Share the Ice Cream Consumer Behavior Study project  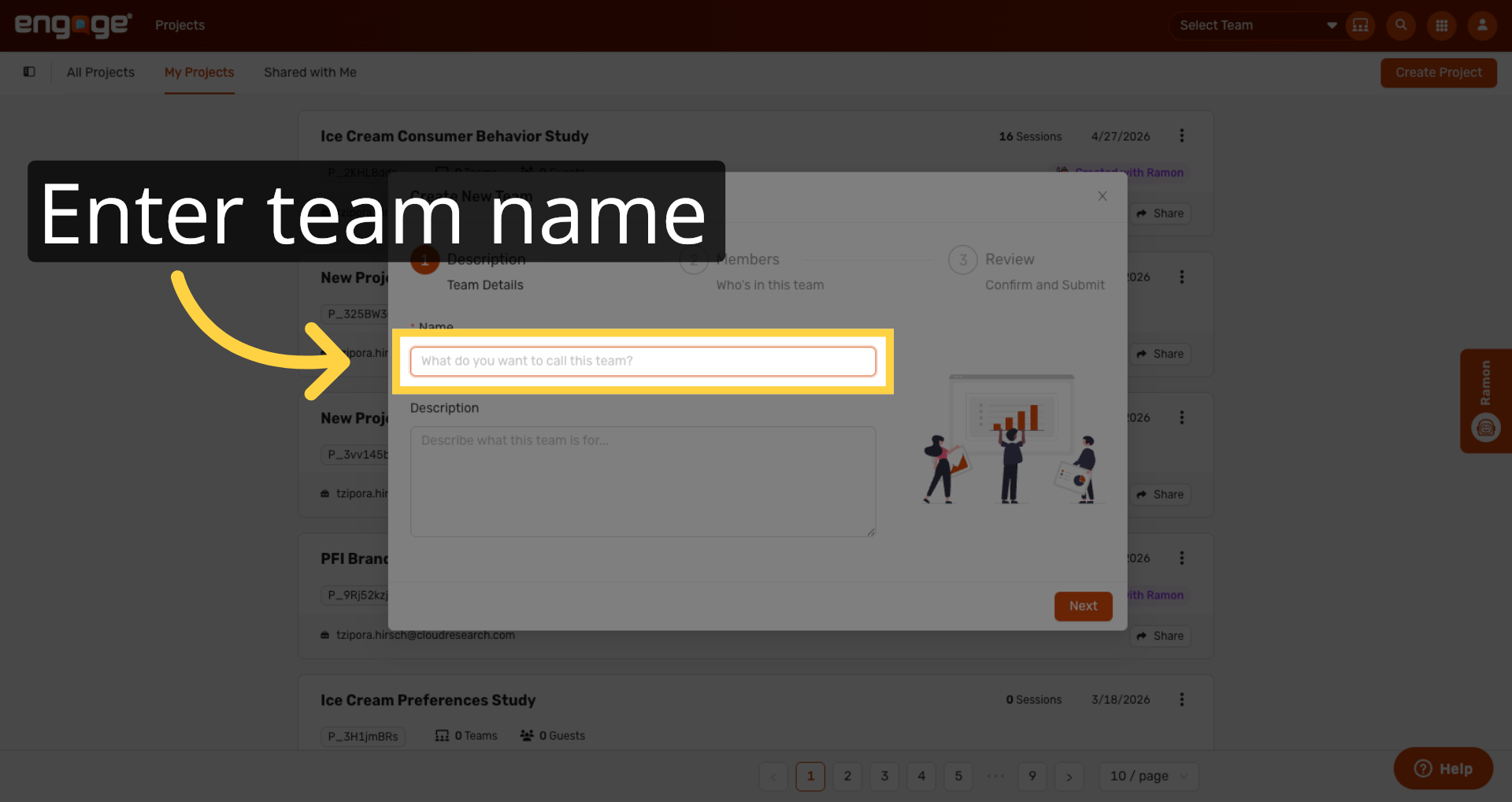coord(1160,213)
